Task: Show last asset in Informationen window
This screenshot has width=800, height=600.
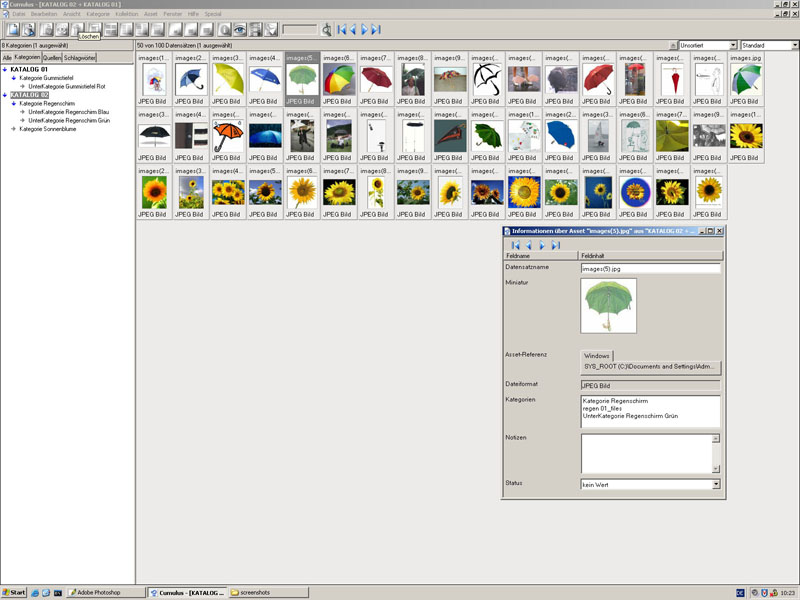Action: click(x=556, y=245)
